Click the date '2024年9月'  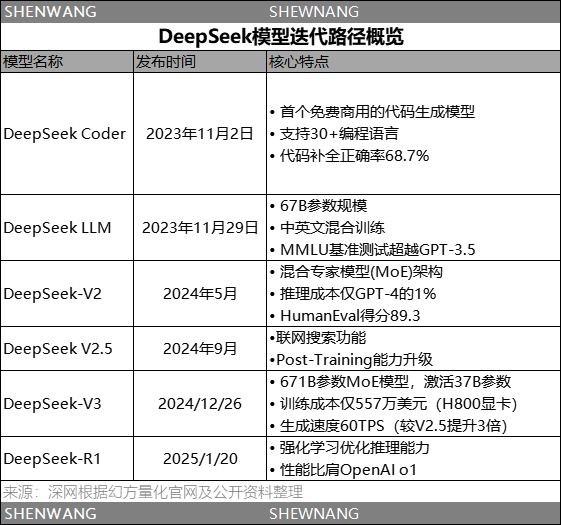(200, 349)
